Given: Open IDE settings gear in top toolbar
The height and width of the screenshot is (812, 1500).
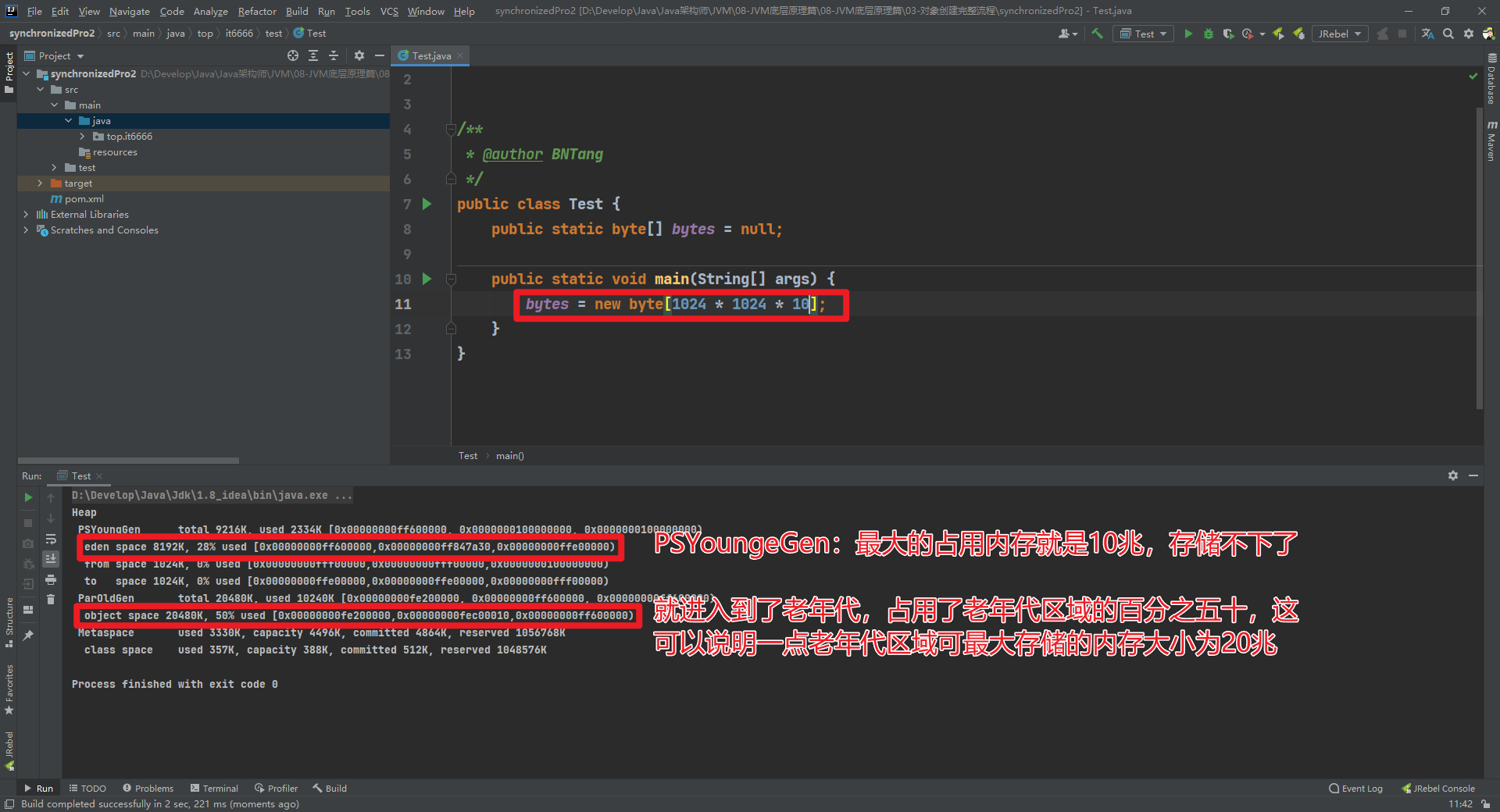Looking at the screenshot, I should [1469, 34].
